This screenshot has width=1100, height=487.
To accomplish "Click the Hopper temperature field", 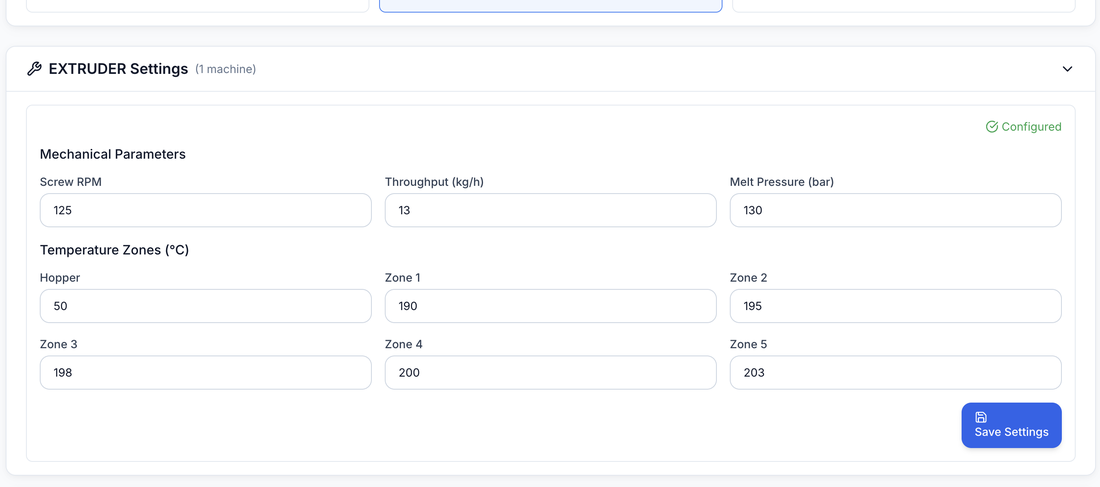I will pos(206,306).
